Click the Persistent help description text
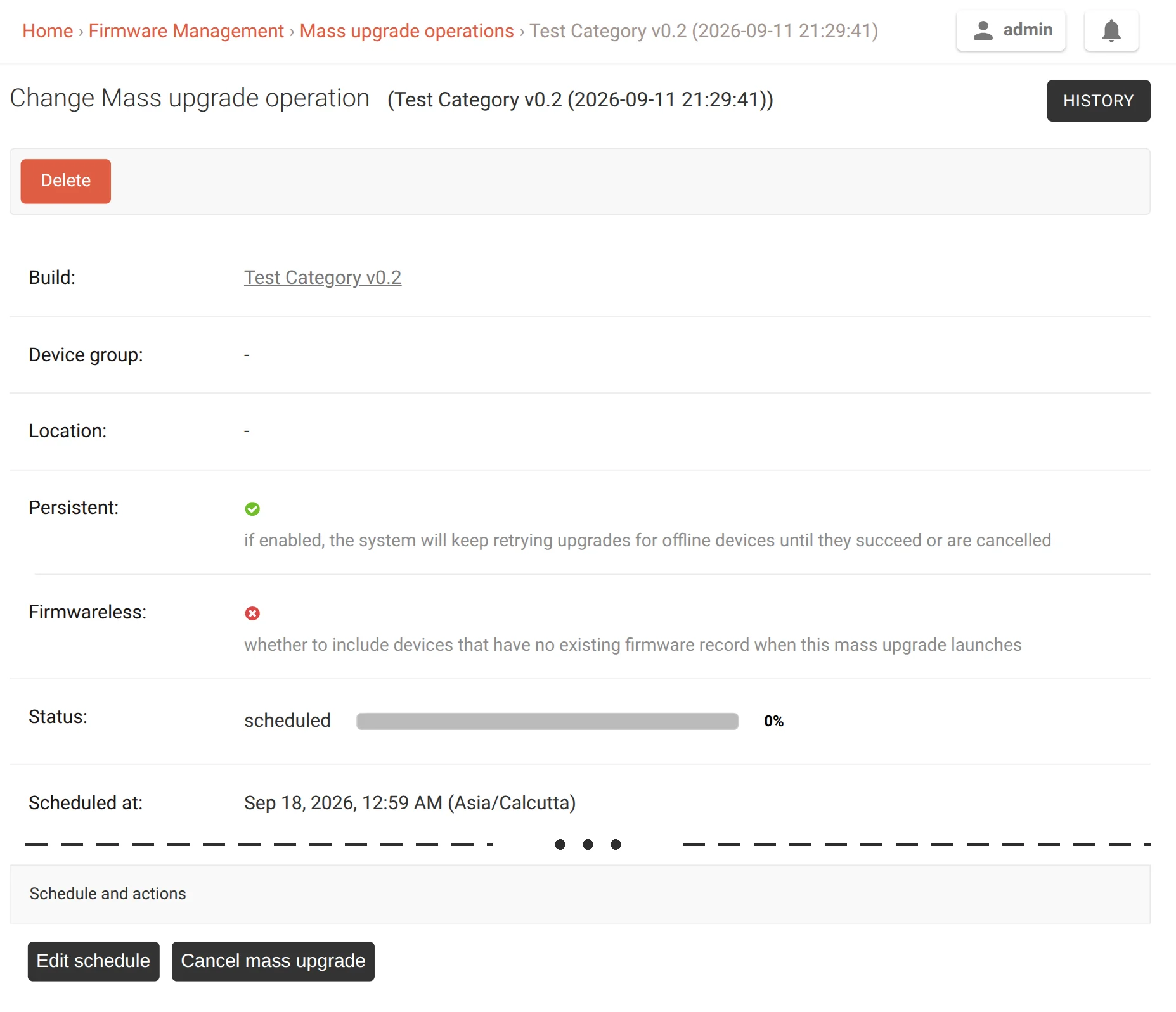Screen dimensions: 1176x1012 coord(647,540)
